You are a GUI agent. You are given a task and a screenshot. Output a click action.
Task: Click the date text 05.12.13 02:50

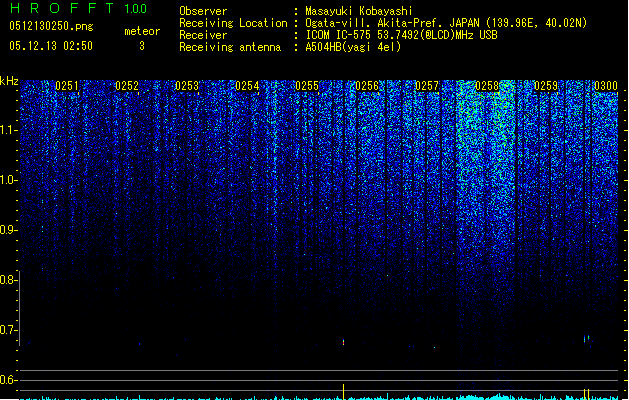click(51, 46)
